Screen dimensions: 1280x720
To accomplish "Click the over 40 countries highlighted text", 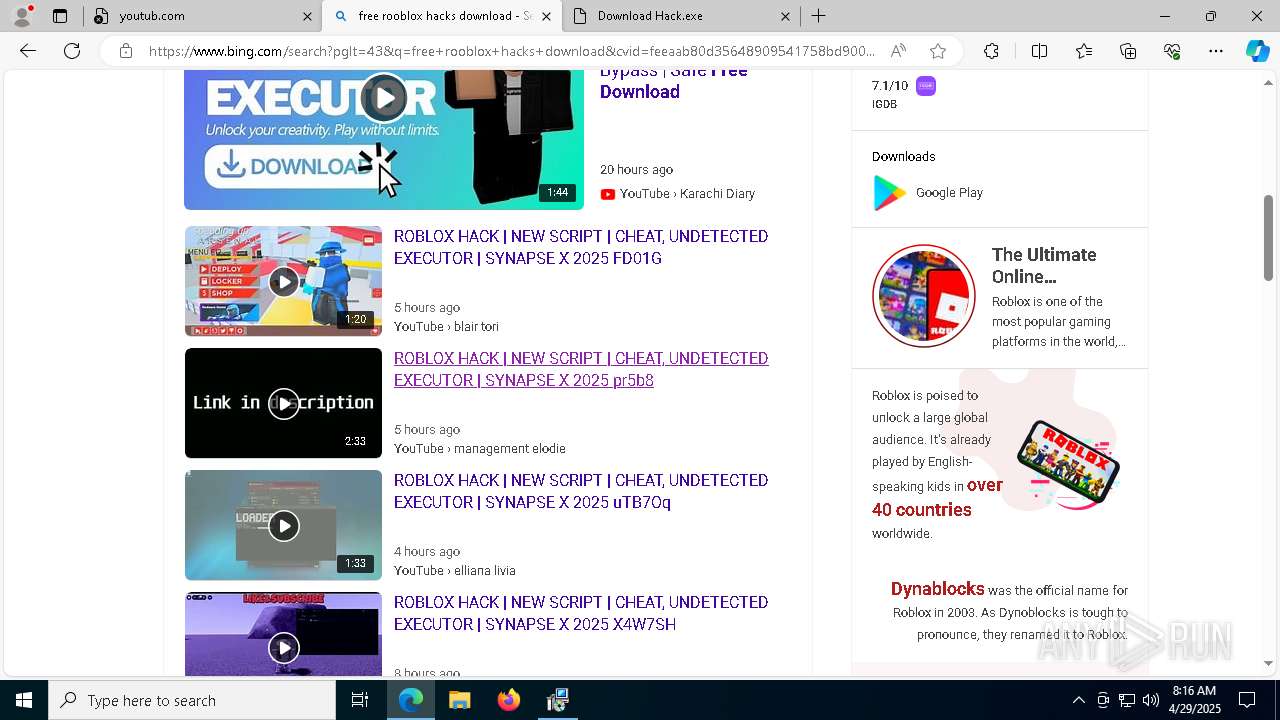I will [937, 497].
